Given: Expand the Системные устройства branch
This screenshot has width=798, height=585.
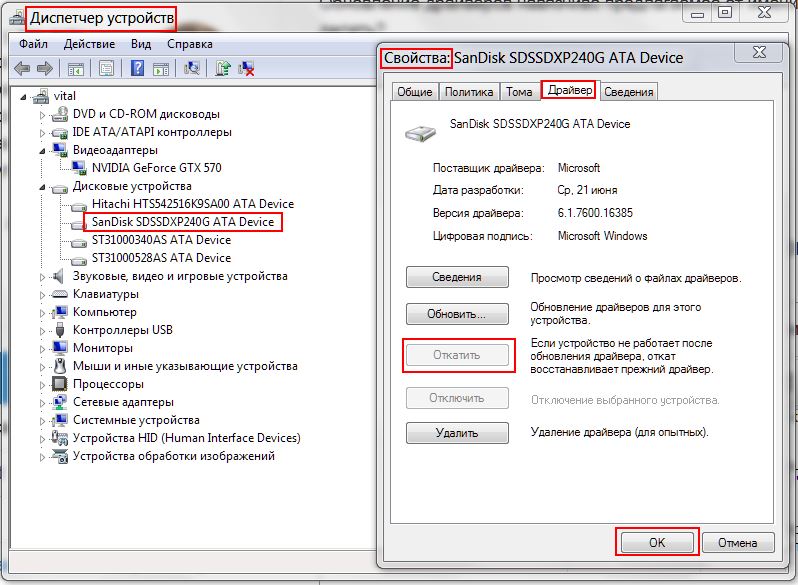Looking at the screenshot, I should pos(42,421).
